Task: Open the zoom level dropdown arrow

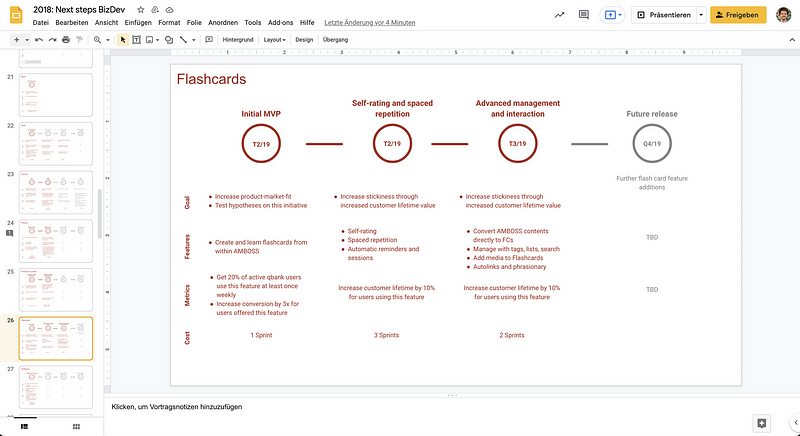Action: point(108,40)
